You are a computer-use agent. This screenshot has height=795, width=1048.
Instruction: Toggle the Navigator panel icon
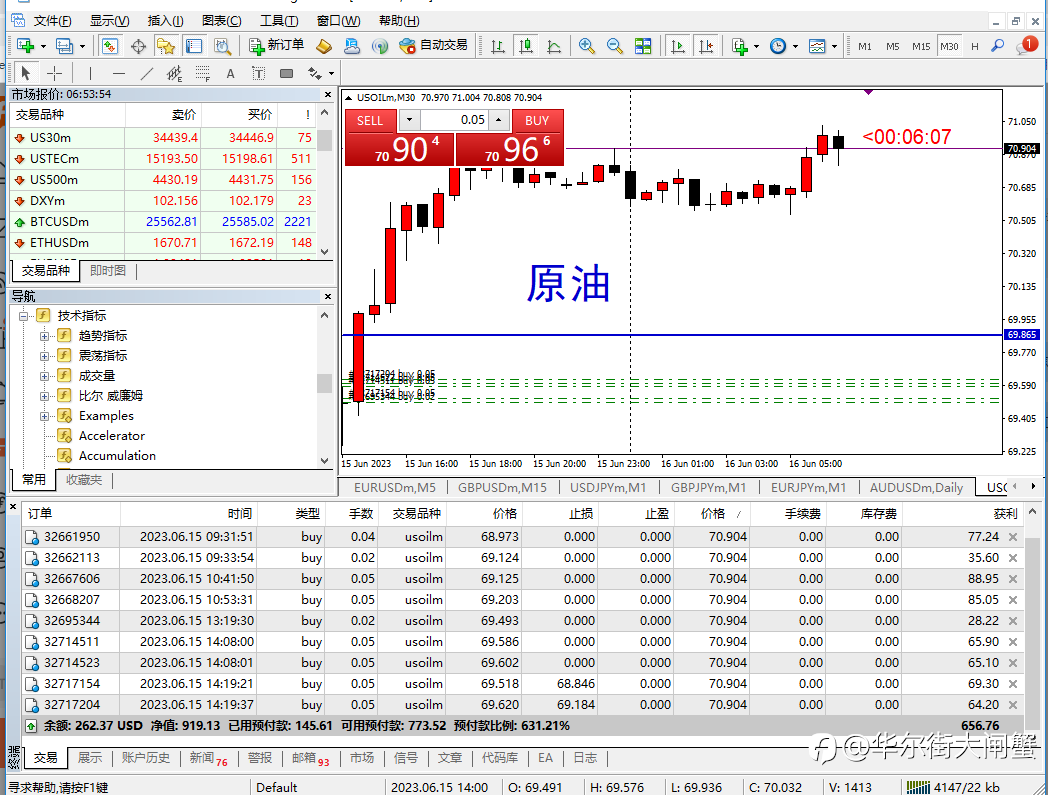coord(166,45)
